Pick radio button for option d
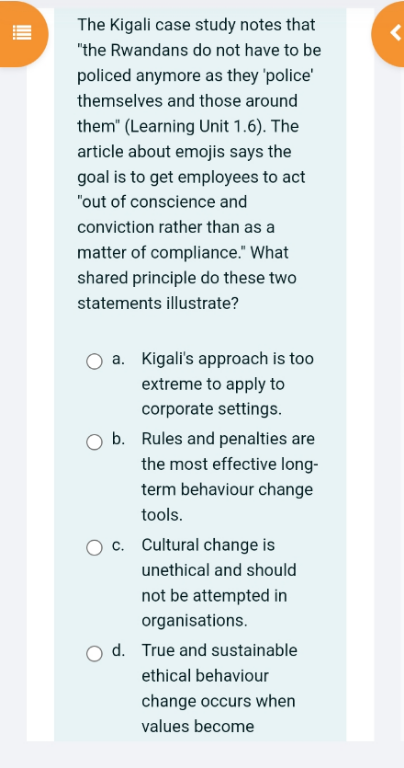This screenshot has height=768, width=404. (x=95, y=653)
